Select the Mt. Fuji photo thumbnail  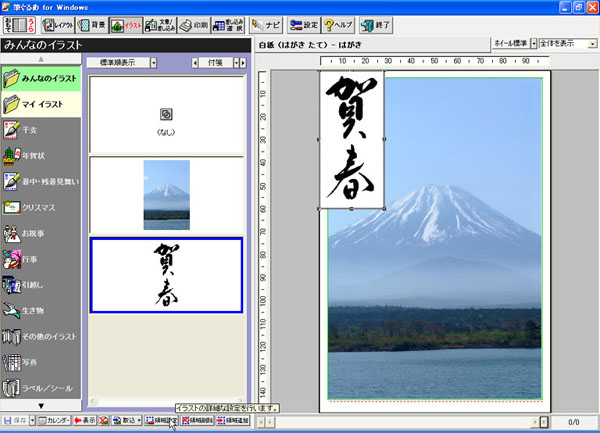point(166,195)
